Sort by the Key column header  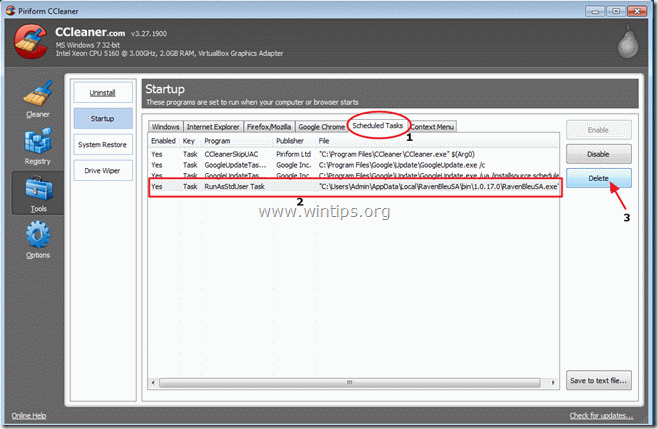[x=189, y=141]
